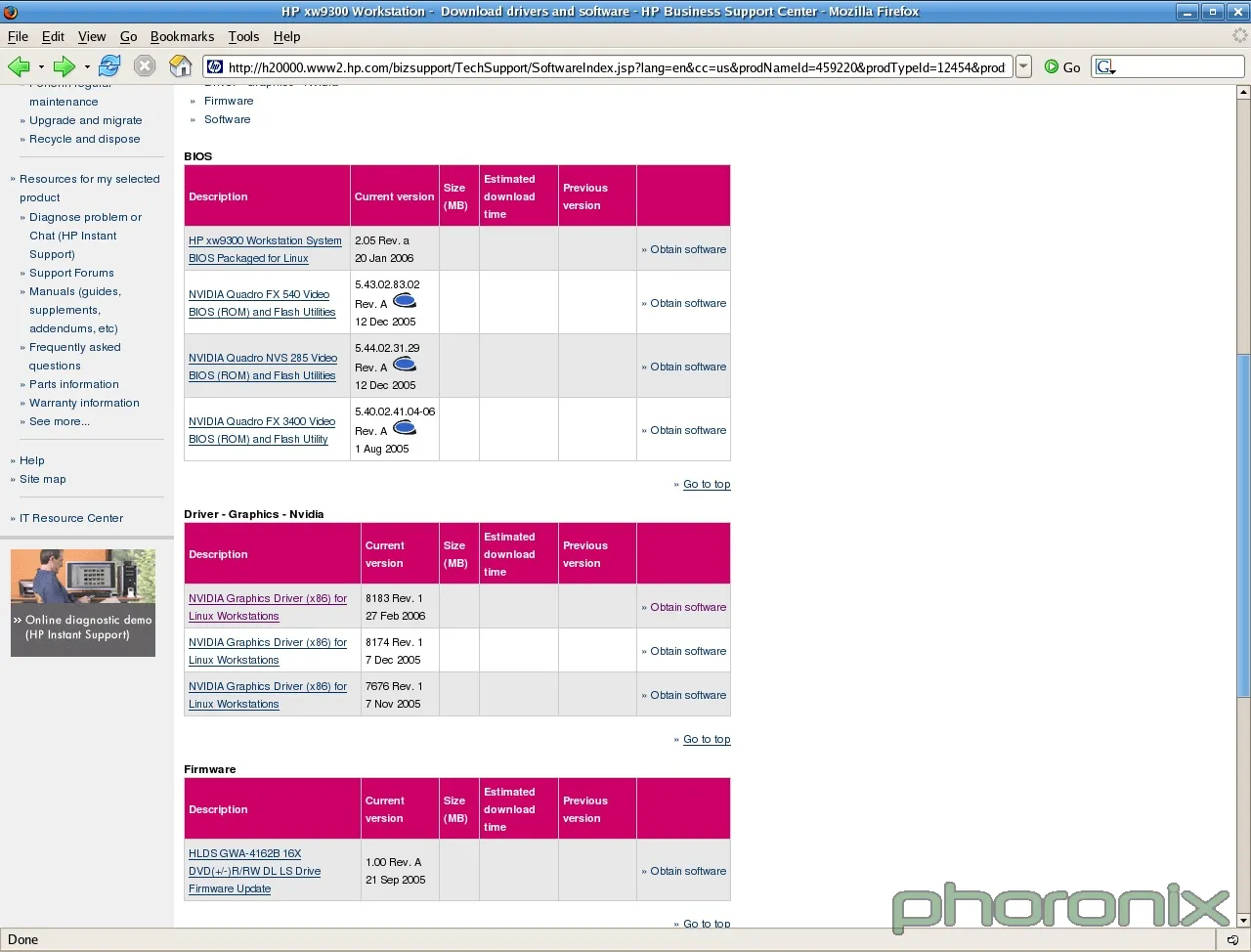Screen dimensions: 1251x952
Task: Click the blue disk icon in Quadro FX 3400 row
Action: (x=405, y=428)
